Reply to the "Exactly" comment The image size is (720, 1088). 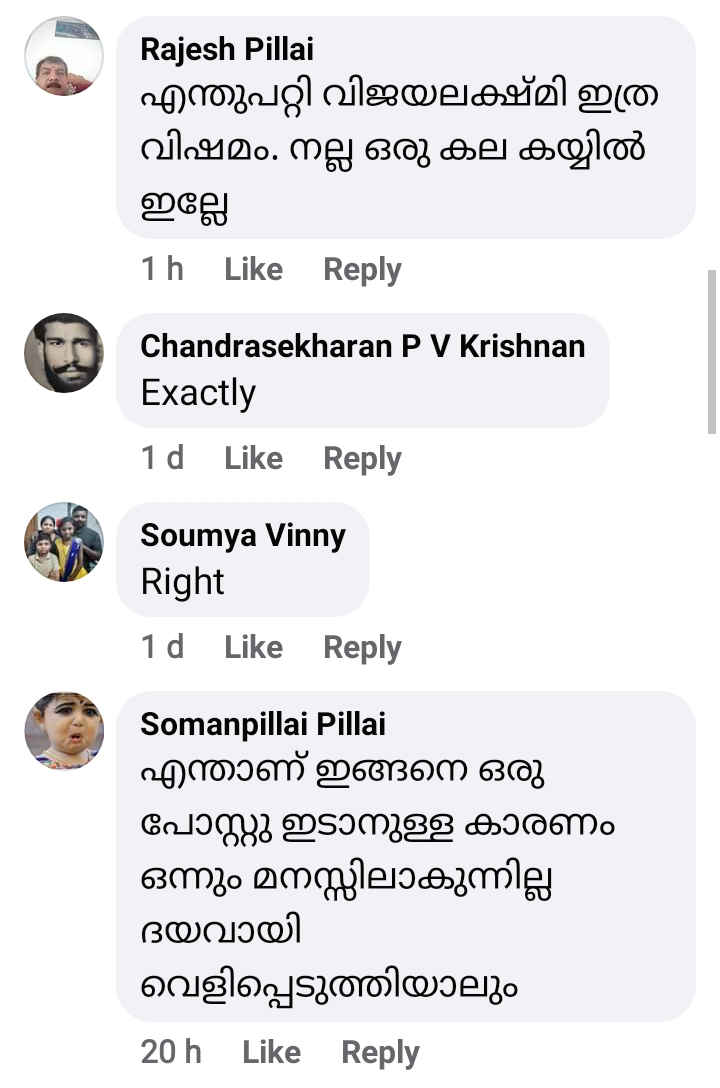pyautogui.click(x=362, y=458)
